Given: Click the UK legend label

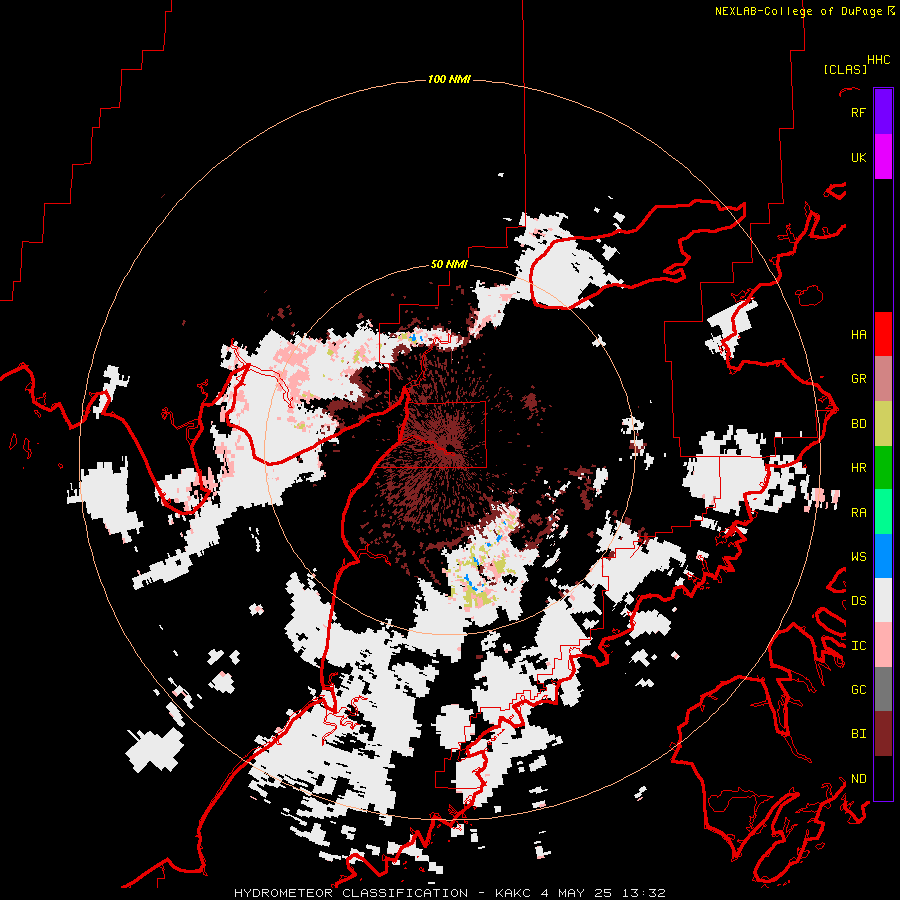Looking at the screenshot, I should point(858,157).
